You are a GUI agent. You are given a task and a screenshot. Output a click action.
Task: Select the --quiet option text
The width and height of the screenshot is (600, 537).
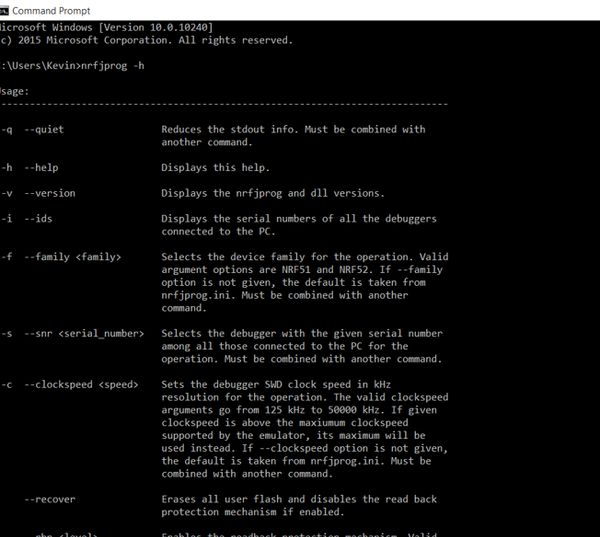(44, 129)
